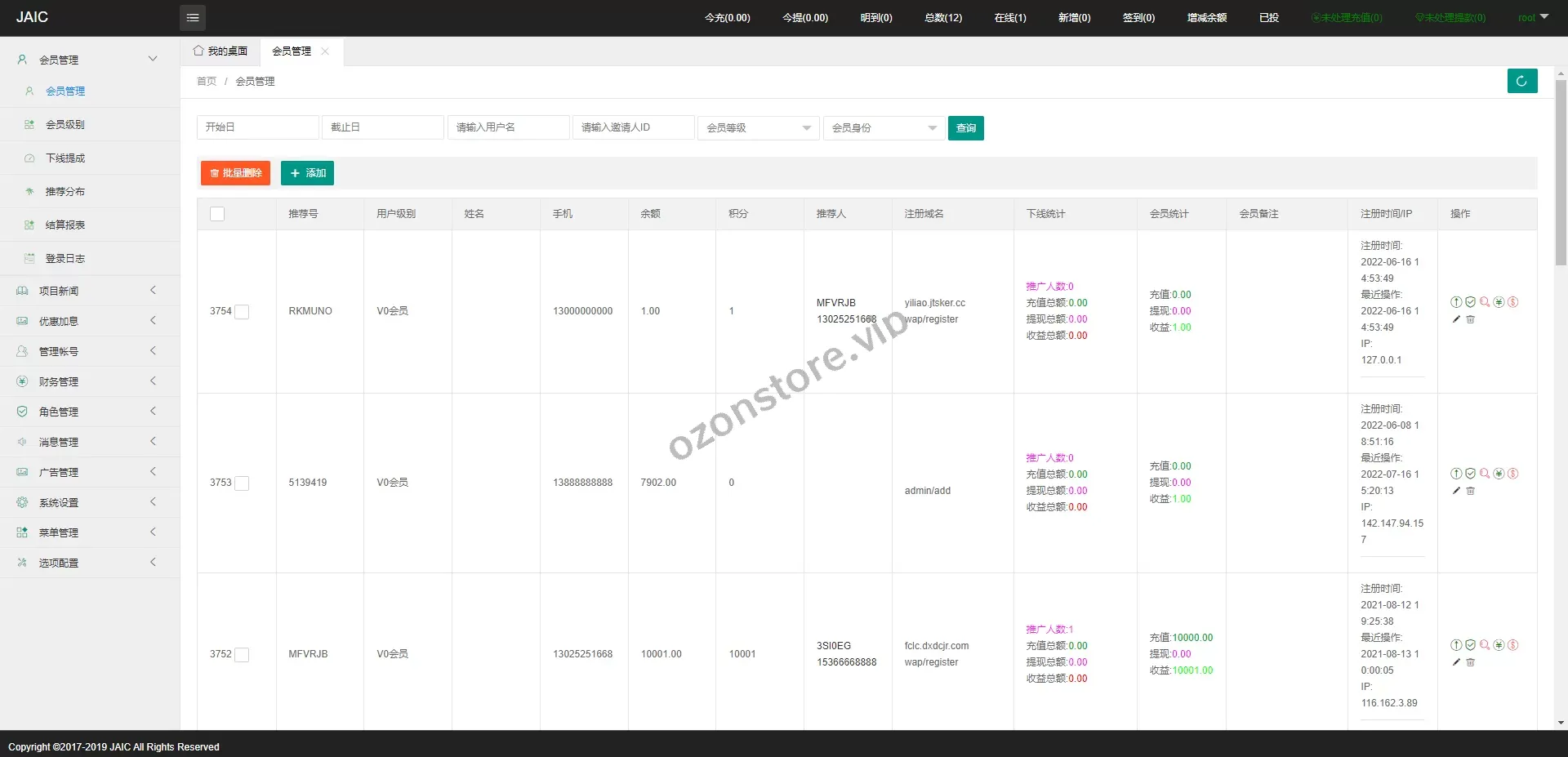
Task: Open the 会员身份 dropdown filter
Action: (884, 128)
